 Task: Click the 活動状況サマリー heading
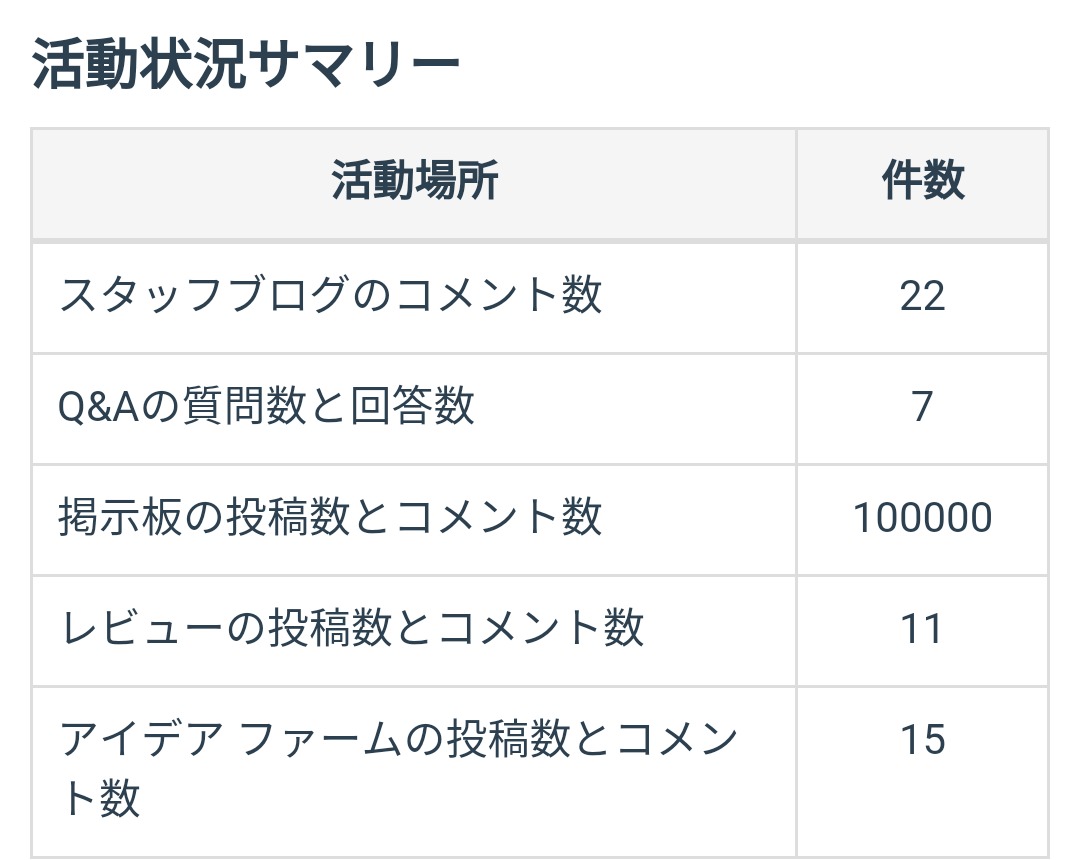[246, 67]
